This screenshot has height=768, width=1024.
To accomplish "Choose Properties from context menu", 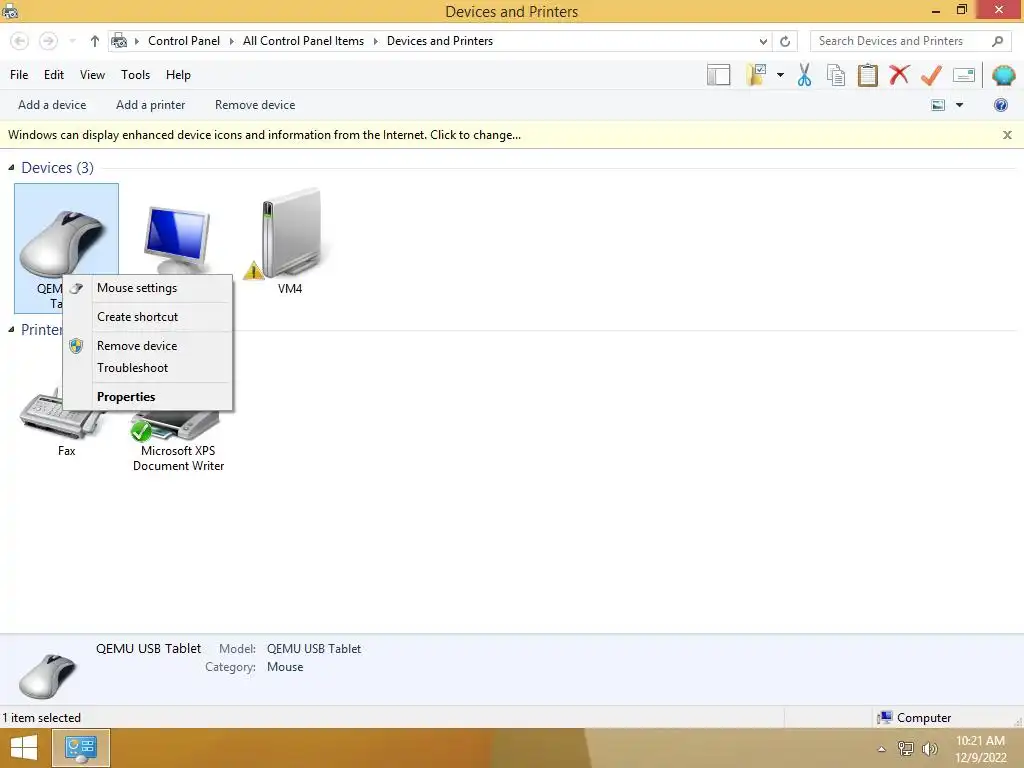I will pos(148,397).
